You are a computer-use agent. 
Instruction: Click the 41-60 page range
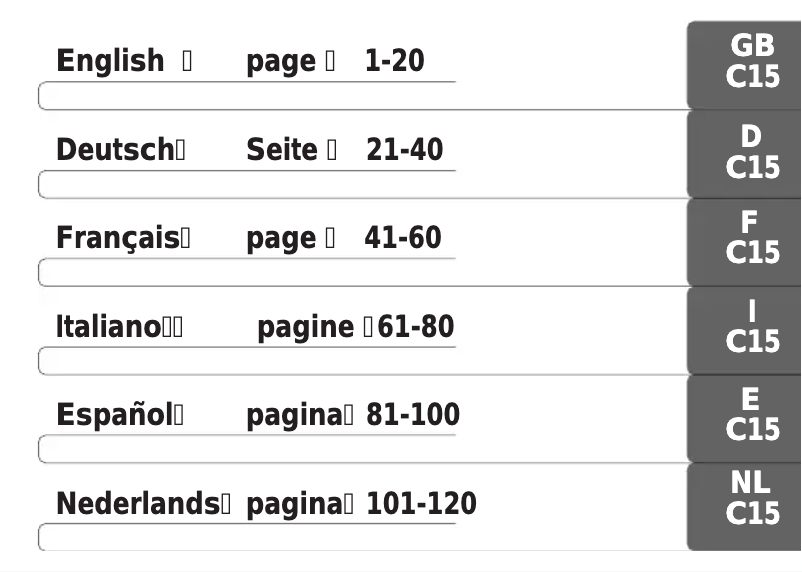pos(402,238)
